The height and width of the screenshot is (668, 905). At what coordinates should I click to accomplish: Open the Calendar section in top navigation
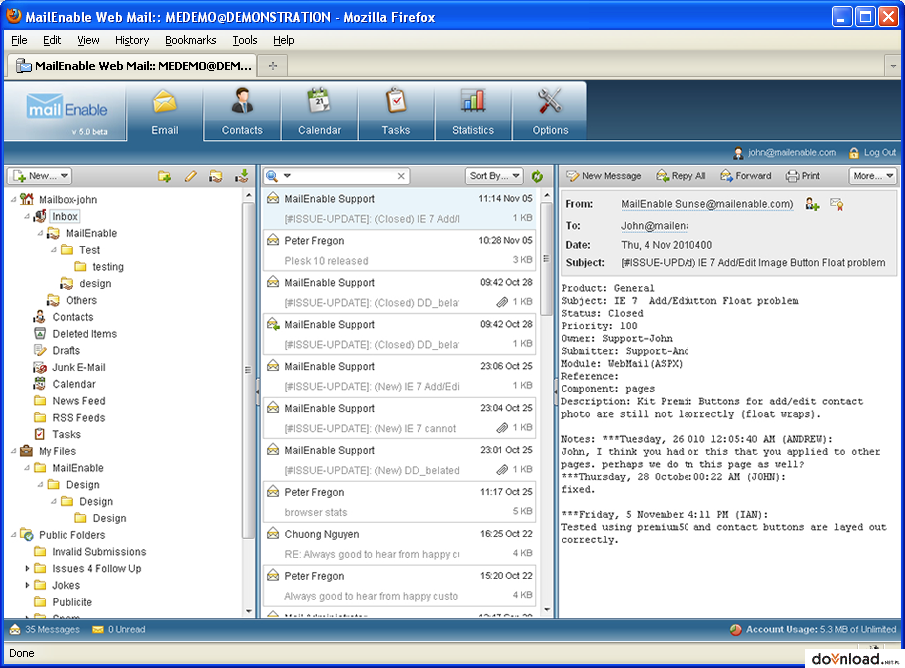[x=319, y=112]
